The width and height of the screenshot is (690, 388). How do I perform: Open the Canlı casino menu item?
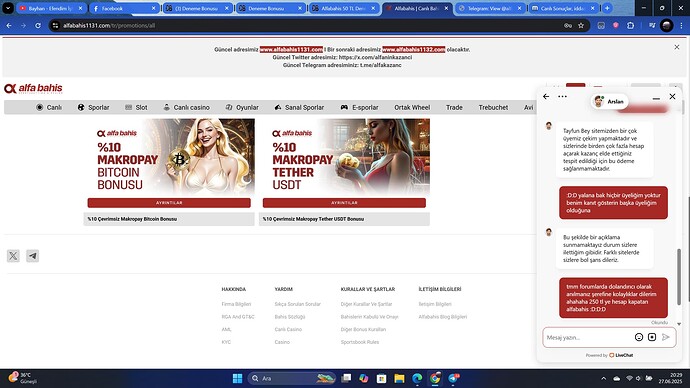[x=186, y=107]
